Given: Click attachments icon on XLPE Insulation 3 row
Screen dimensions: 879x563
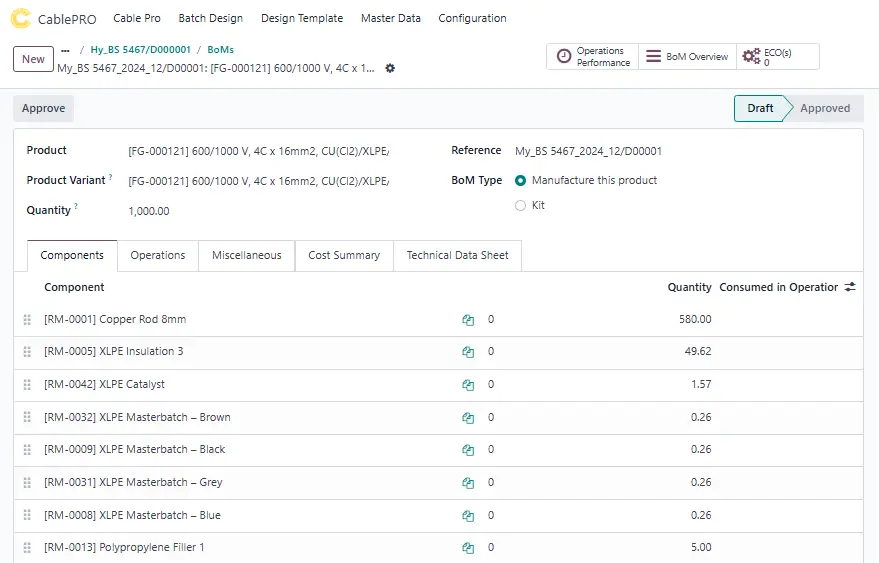Looking at the screenshot, I should [468, 352].
